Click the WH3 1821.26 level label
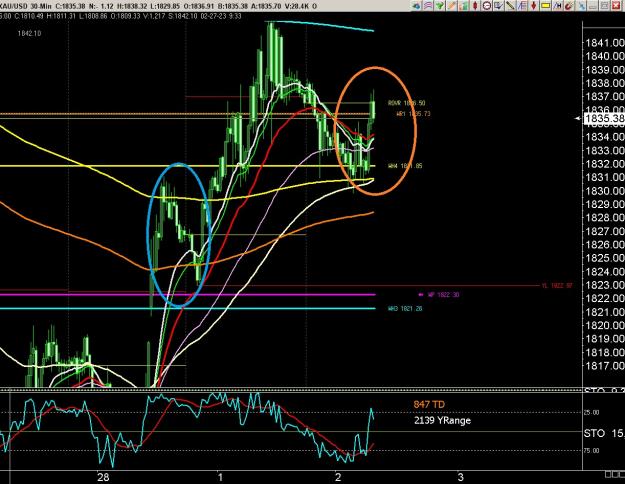 tap(405, 308)
